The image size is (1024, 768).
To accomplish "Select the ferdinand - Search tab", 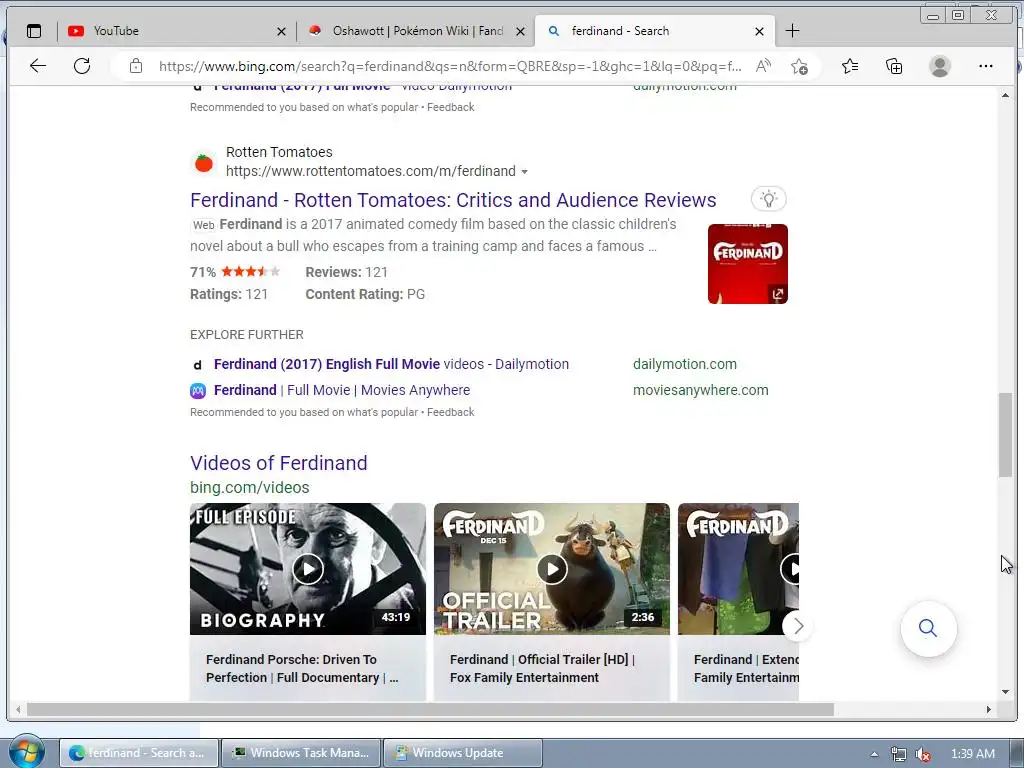I will (x=654, y=31).
